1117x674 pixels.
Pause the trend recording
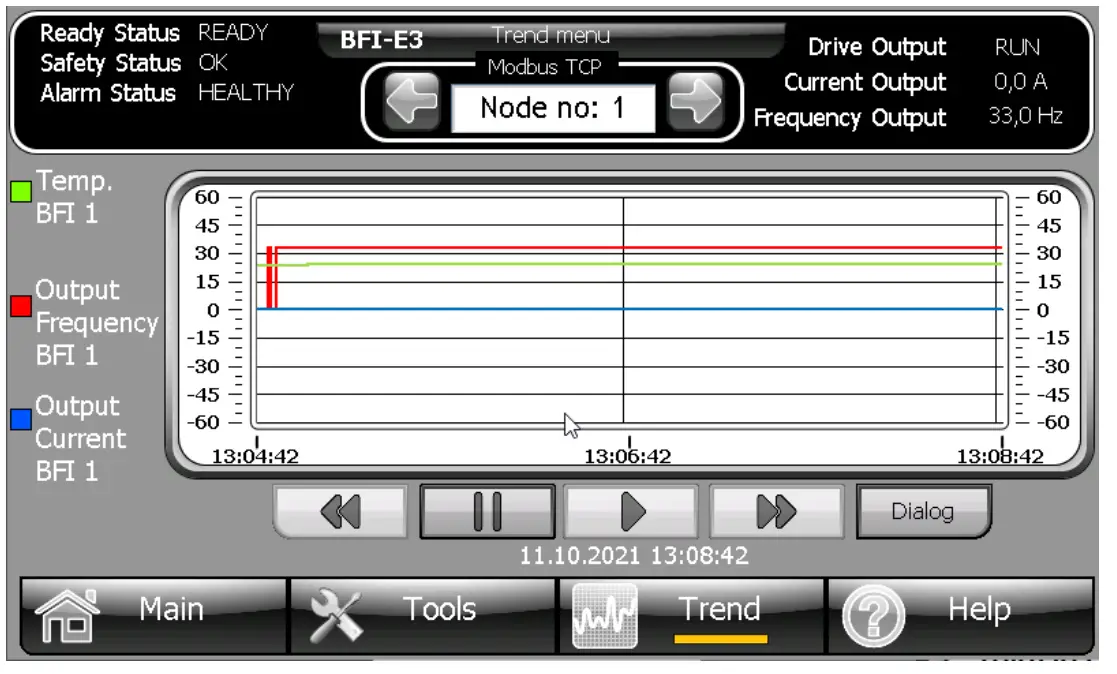[487, 512]
